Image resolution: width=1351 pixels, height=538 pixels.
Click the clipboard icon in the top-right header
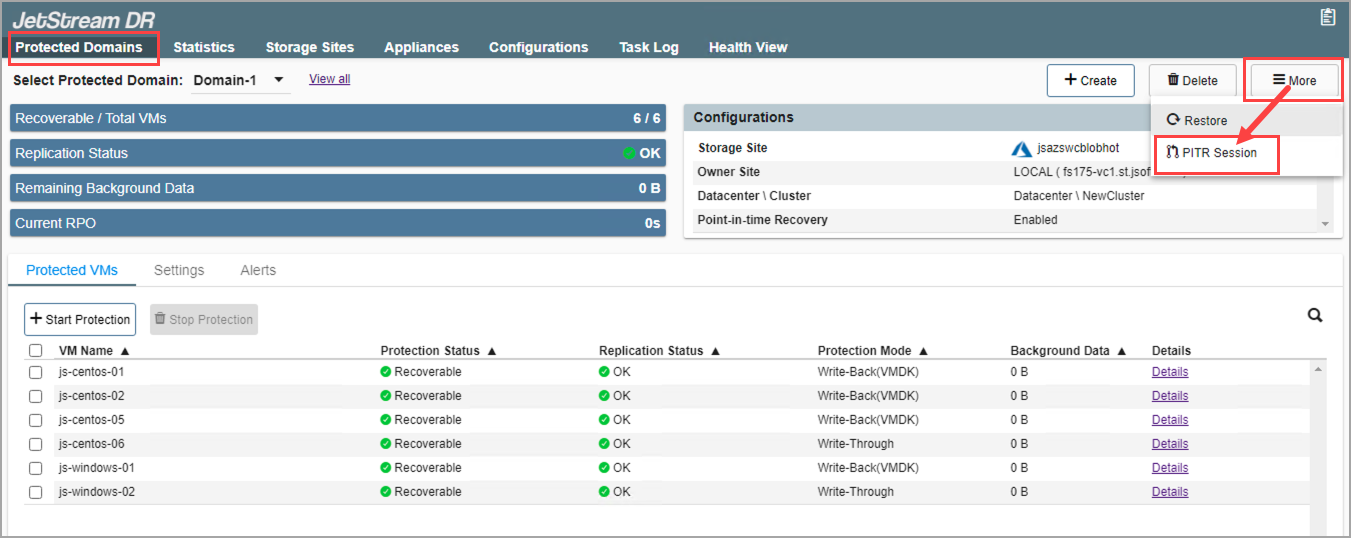click(1327, 17)
